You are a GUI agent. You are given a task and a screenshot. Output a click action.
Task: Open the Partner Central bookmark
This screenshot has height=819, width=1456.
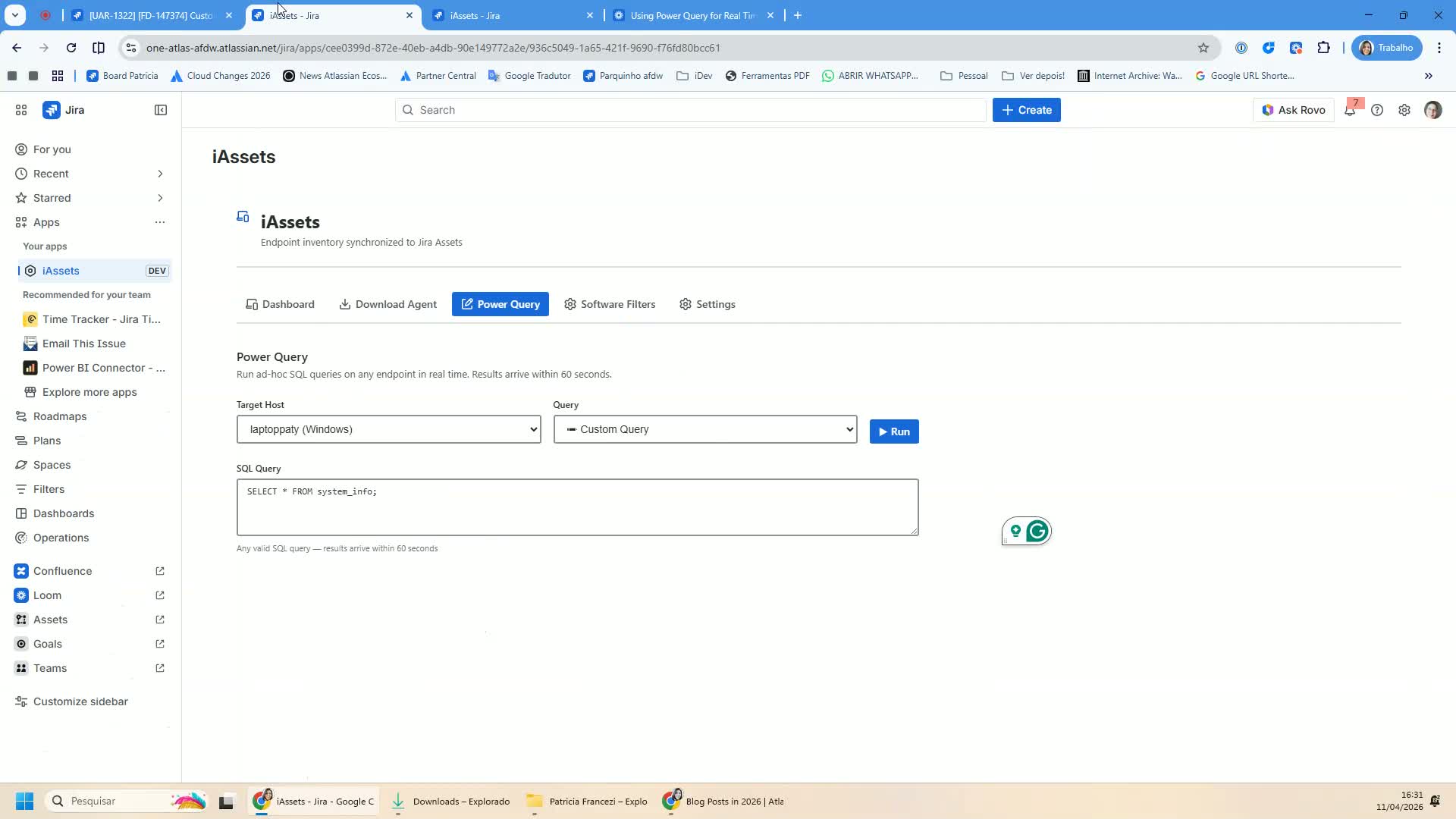[x=438, y=76]
